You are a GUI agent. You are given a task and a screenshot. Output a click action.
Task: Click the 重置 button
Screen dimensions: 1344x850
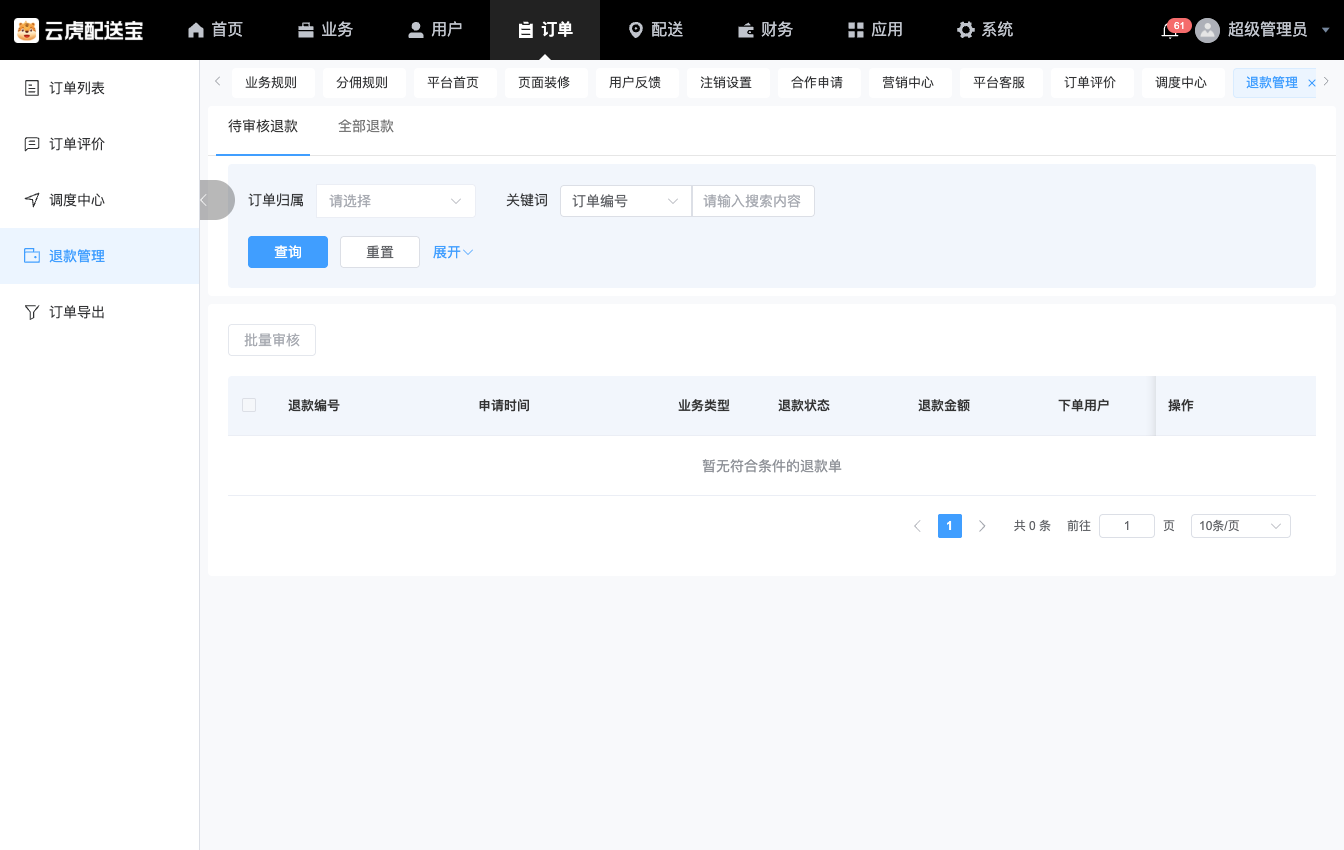click(380, 252)
